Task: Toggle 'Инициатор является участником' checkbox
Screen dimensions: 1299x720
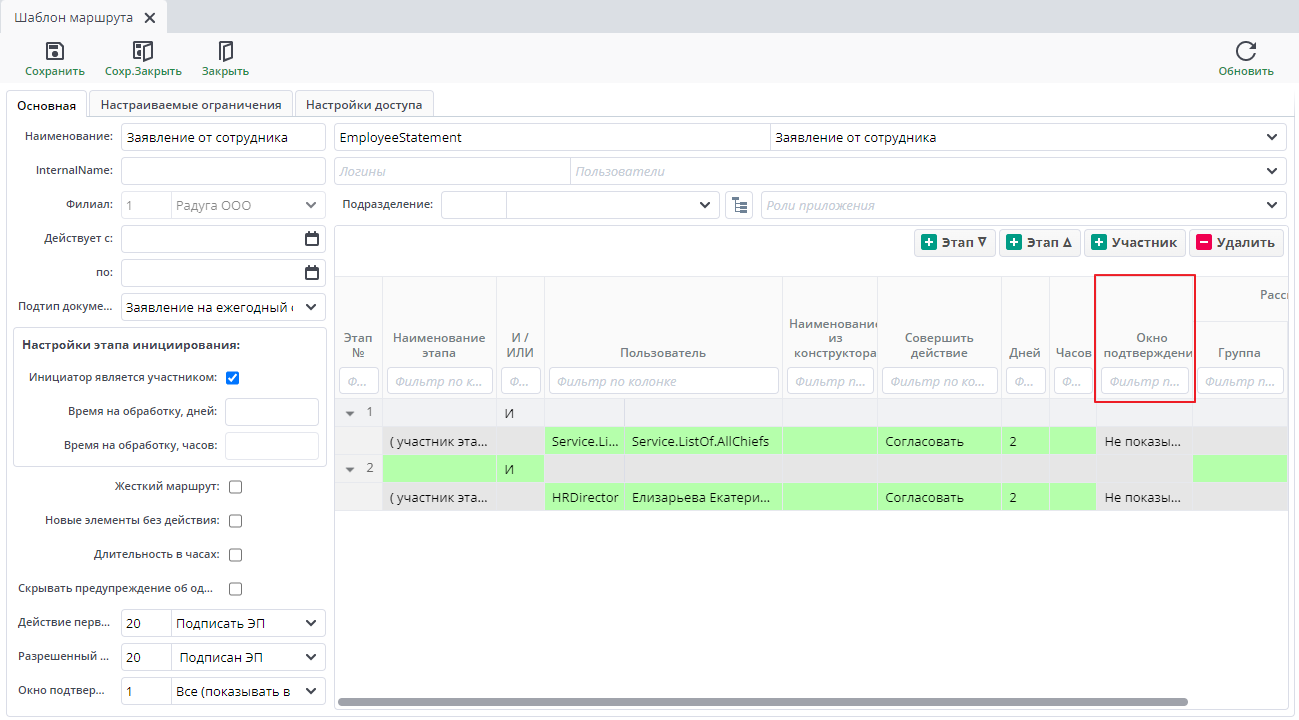Action: pos(233,378)
